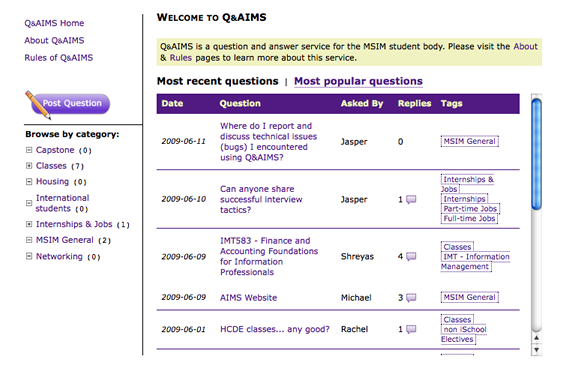The width and height of the screenshot is (576, 366).
Task: Click the MSIM General tag on 2009-06-11 row
Action: [x=469, y=141]
